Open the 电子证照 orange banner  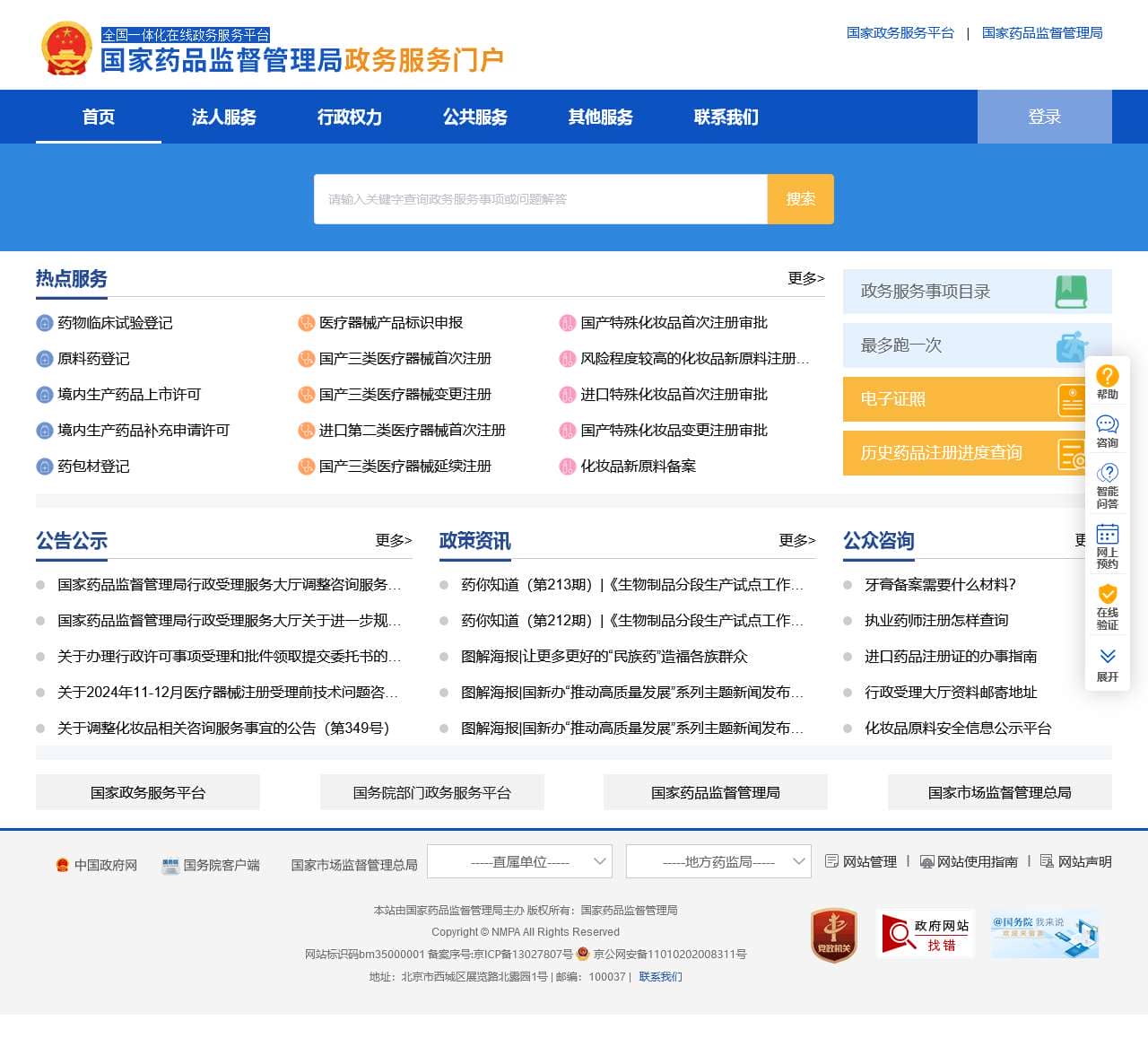[964, 399]
